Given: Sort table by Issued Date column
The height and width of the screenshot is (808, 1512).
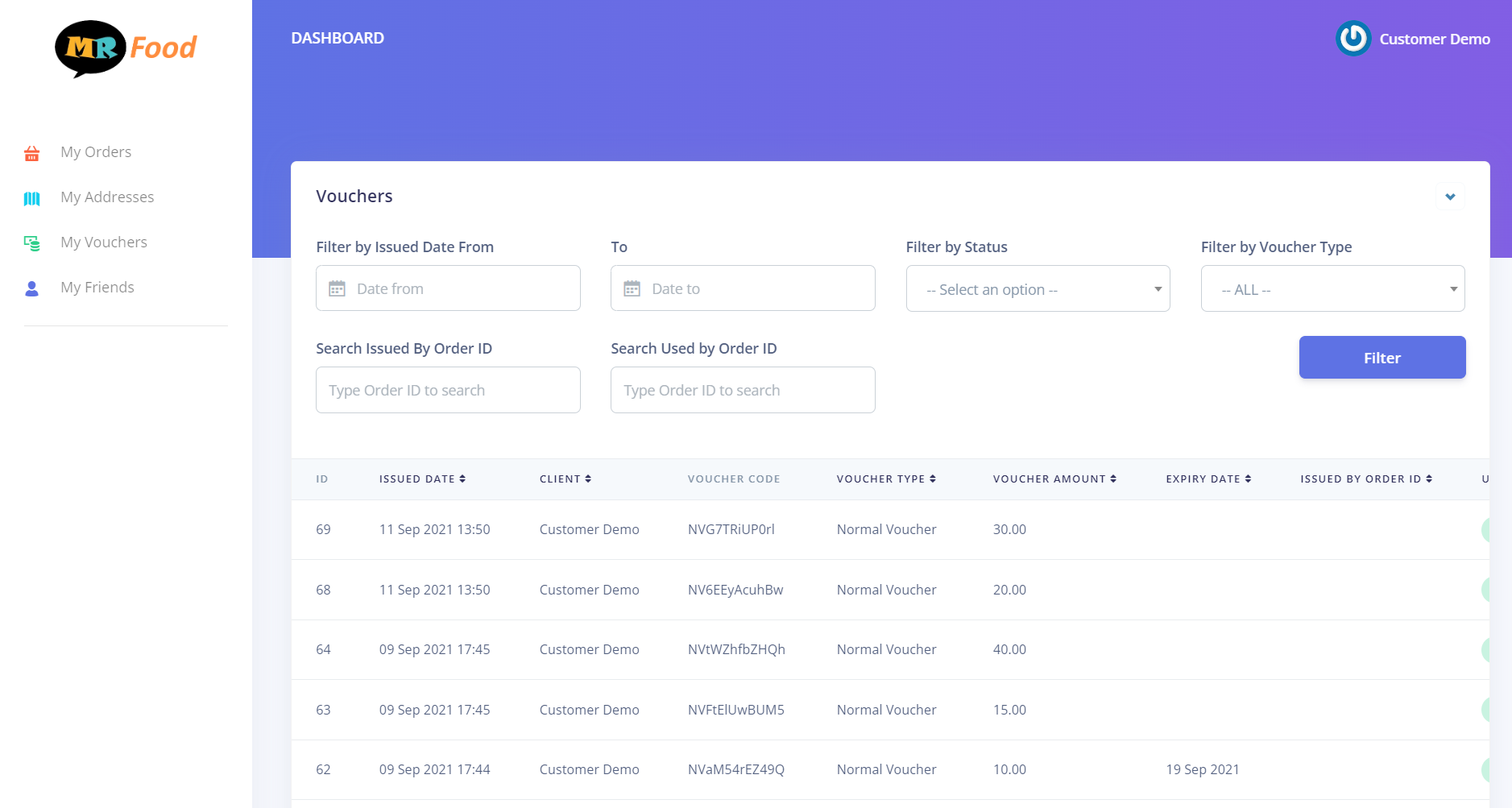Looking at the screenshot, I should 422,479.
